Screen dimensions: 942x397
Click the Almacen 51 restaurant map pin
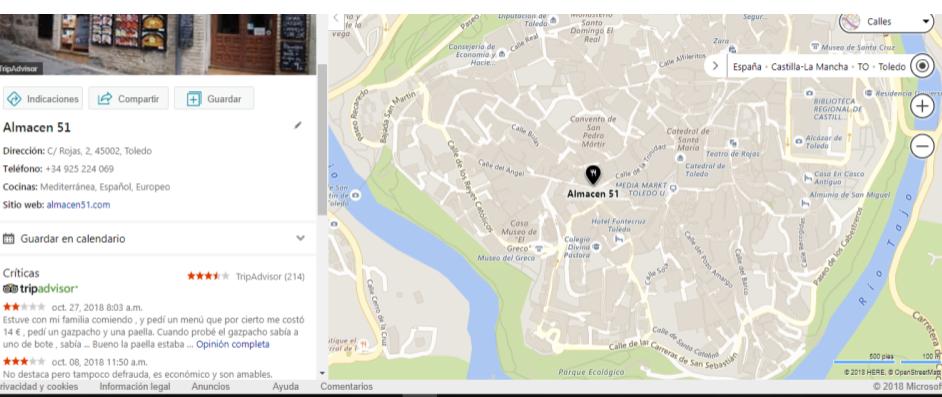coord(593,174)
